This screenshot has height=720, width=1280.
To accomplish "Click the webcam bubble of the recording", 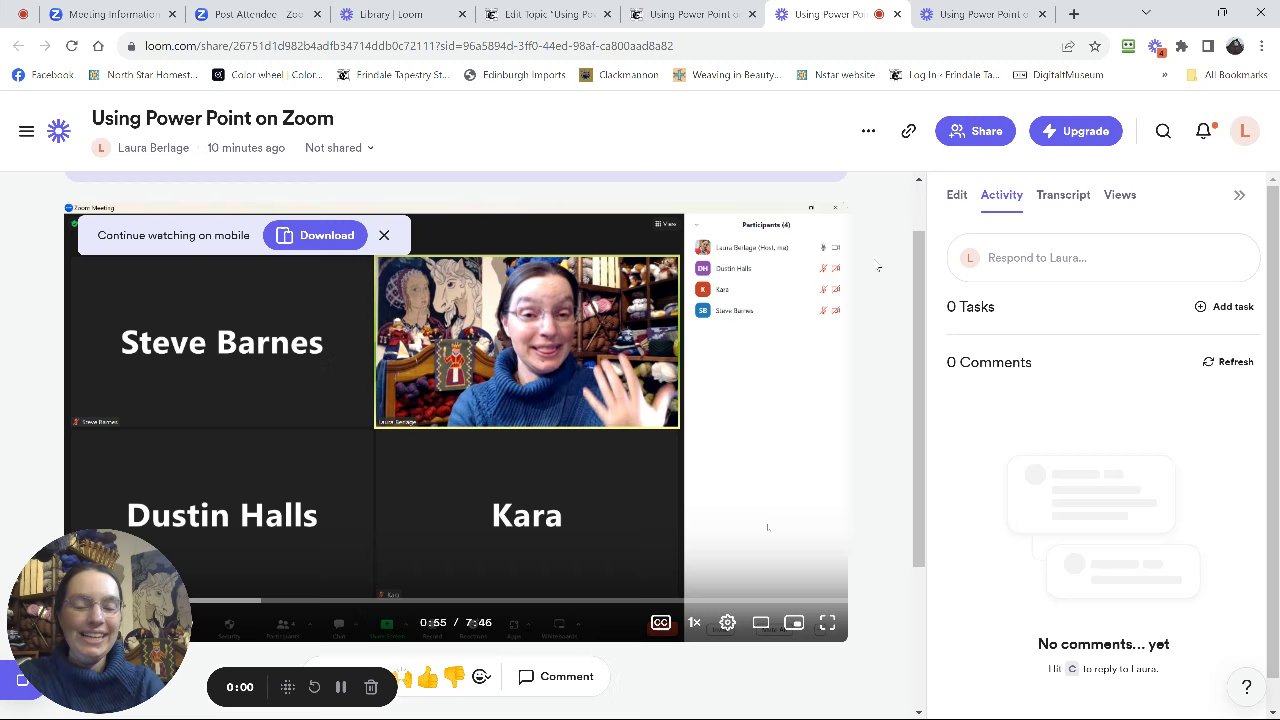I will click(98, 621).
